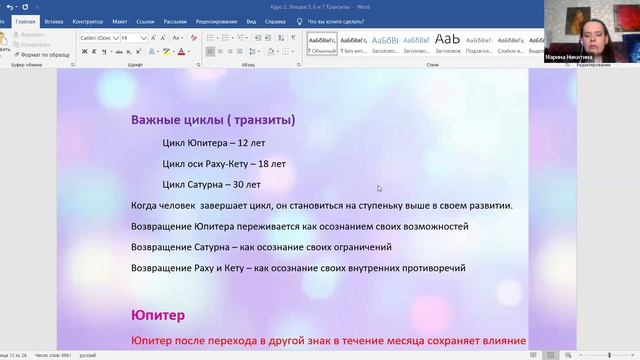Apply a numbered list

click(x=225, y=38)
